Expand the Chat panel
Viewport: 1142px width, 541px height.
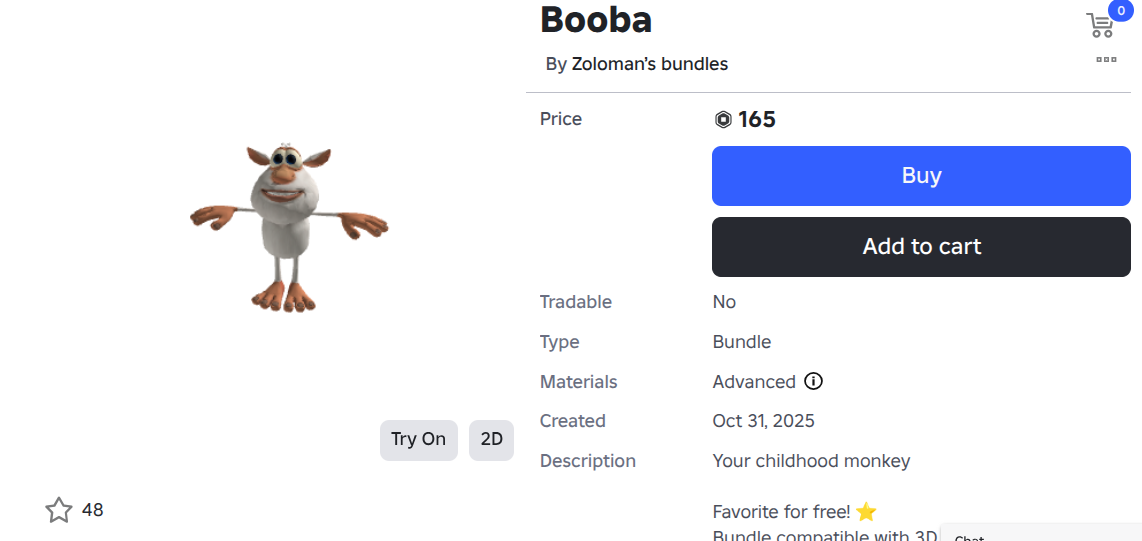click(x=1040, y=534)
